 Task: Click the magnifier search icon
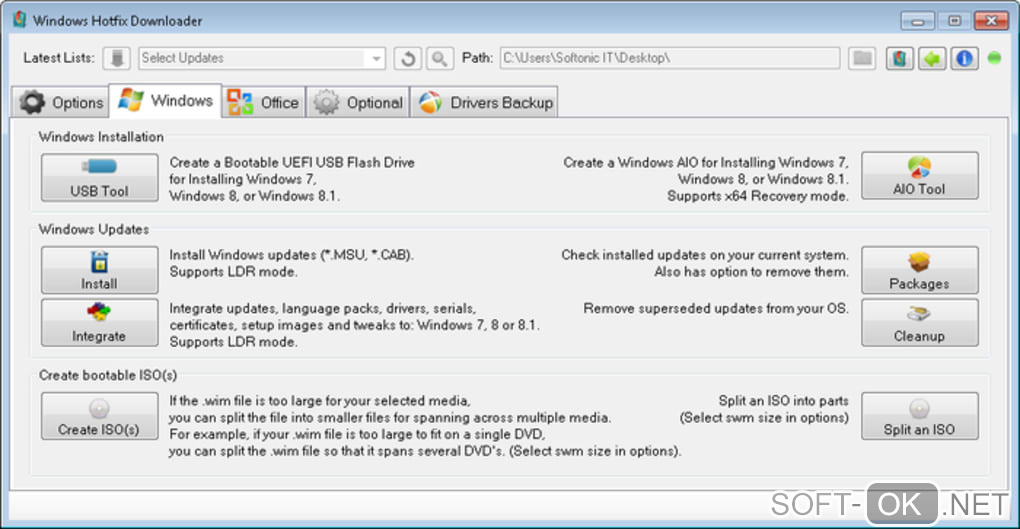pos(440,59)
